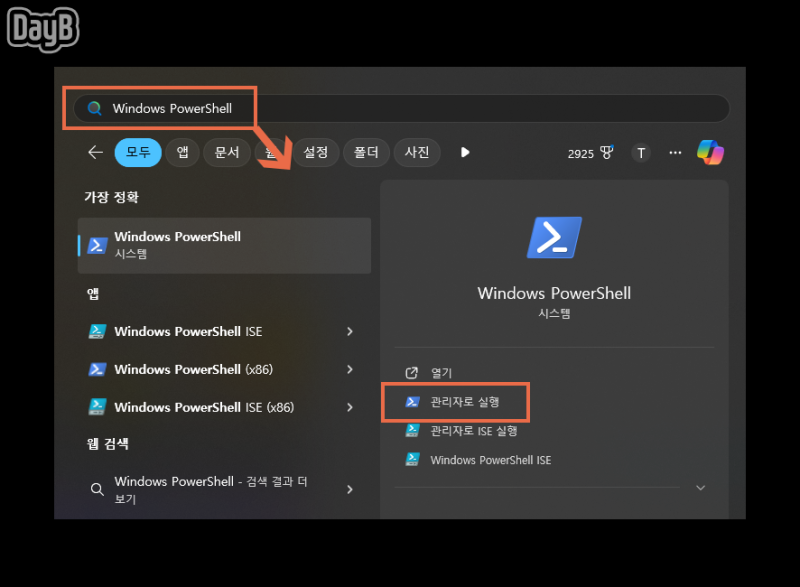
Task: Switch to the 폴더 filter tab
Action: click(366, 152)
